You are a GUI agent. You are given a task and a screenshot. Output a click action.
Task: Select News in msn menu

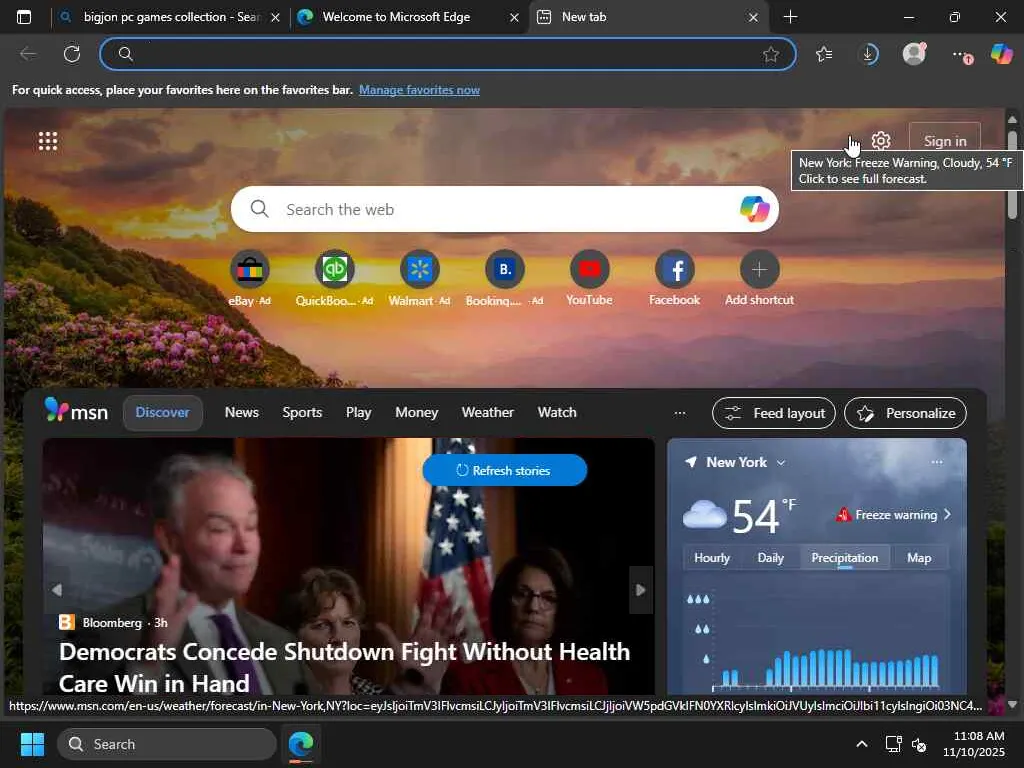pyautogui.click(x=242, y=412)
